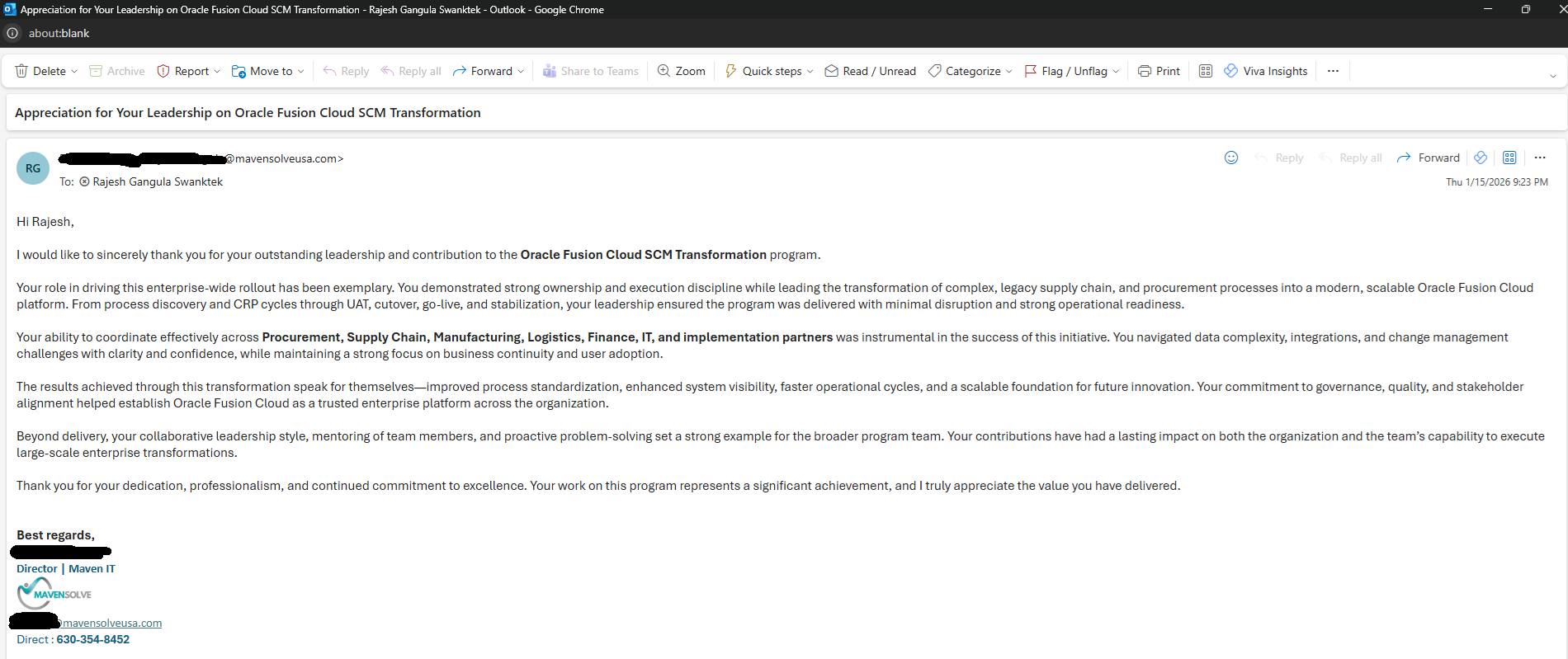Expand the Categorize dropdown menu

(x=1008, y=71)
